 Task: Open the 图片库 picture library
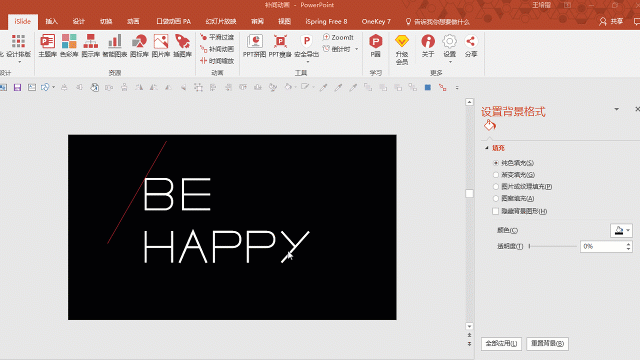pos(161,46)
